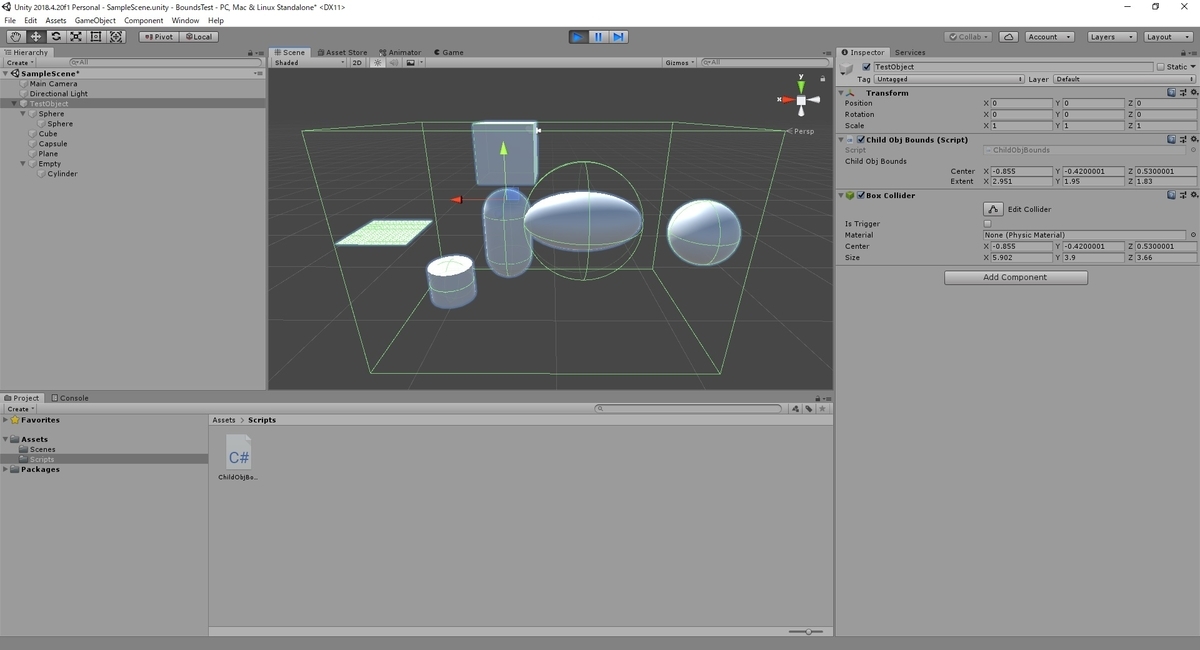Open the Layers dropdown in toolbar

point(1112,37)
